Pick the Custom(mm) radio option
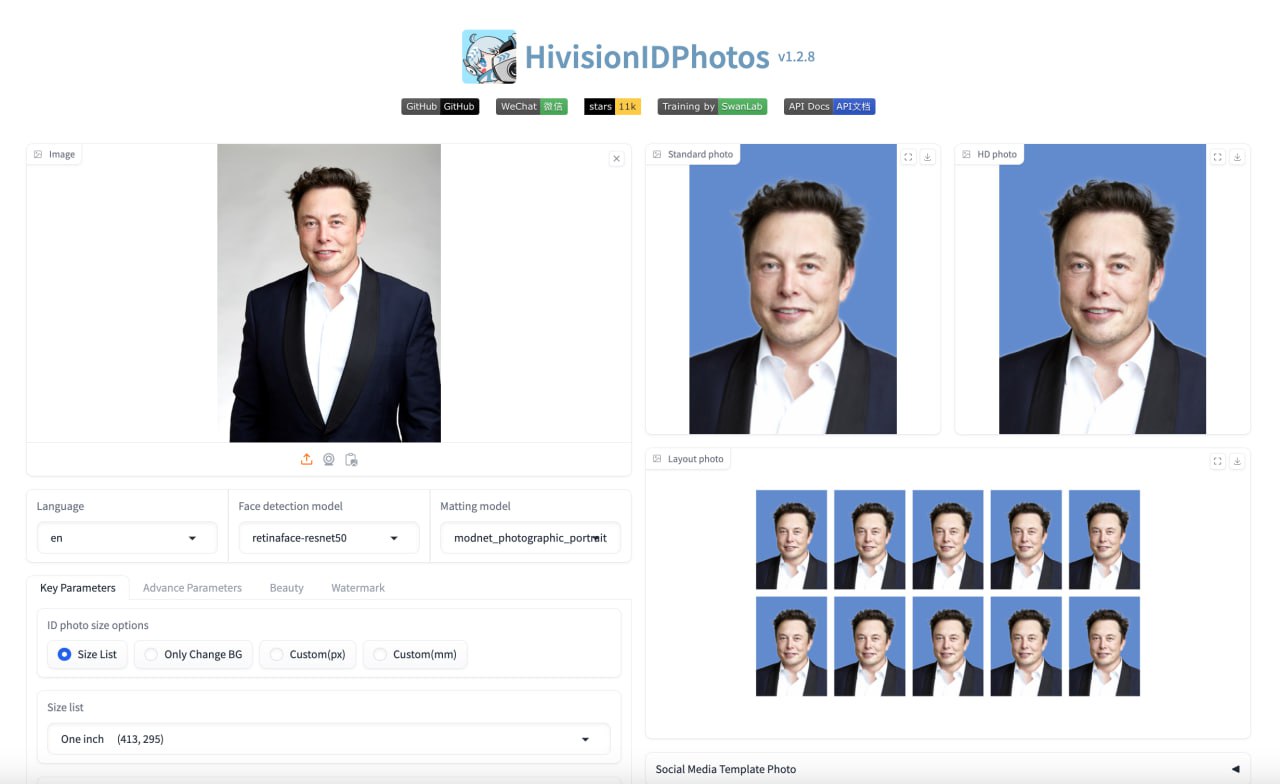Screen dimensions: 1280x784 coord(415,654)
